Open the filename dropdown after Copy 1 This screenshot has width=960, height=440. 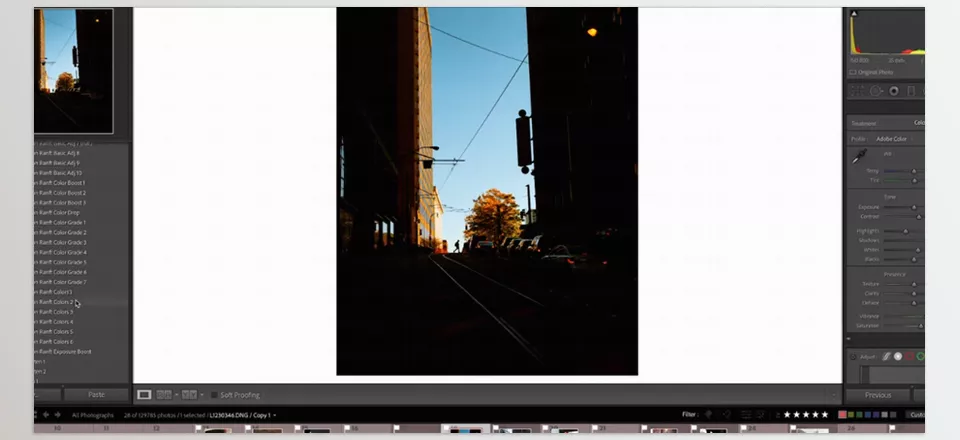(275, 415)
